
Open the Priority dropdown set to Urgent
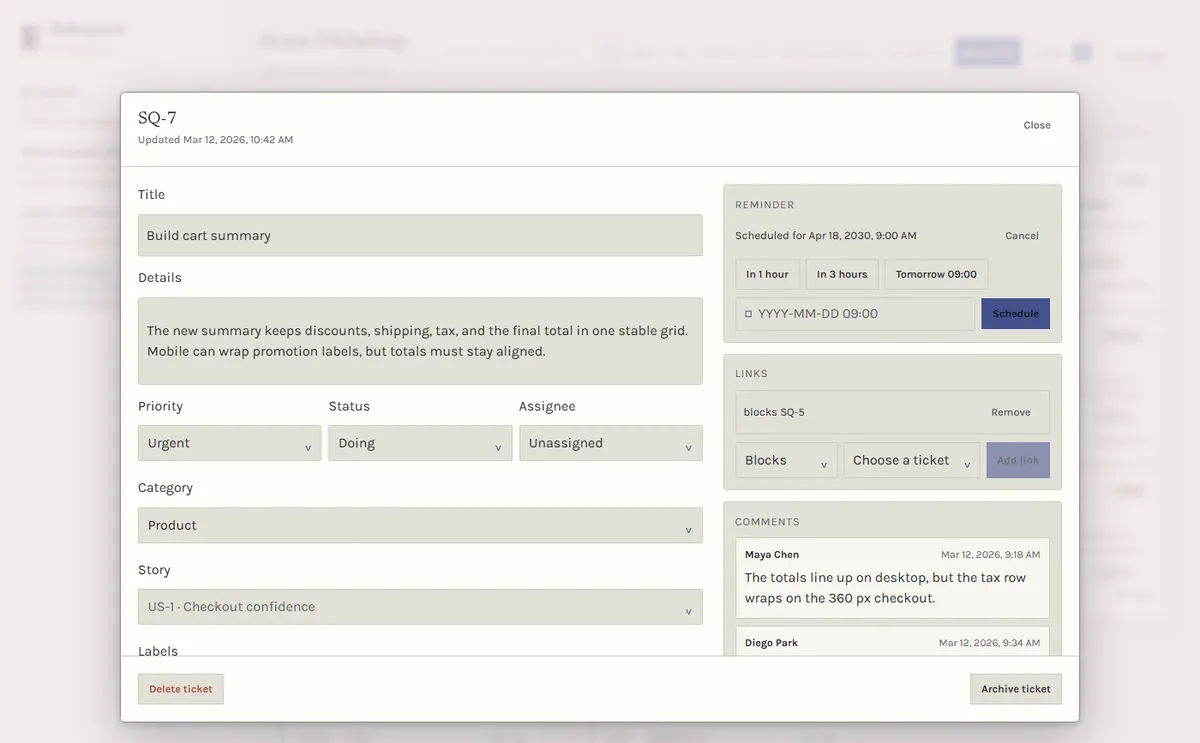pyautogui.click(x=229, y=443)
